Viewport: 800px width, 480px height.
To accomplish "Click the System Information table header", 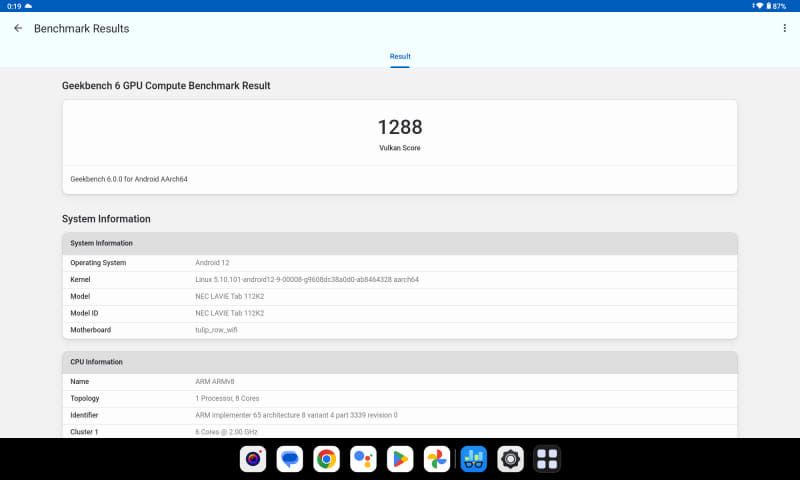I will coord(400,243).
